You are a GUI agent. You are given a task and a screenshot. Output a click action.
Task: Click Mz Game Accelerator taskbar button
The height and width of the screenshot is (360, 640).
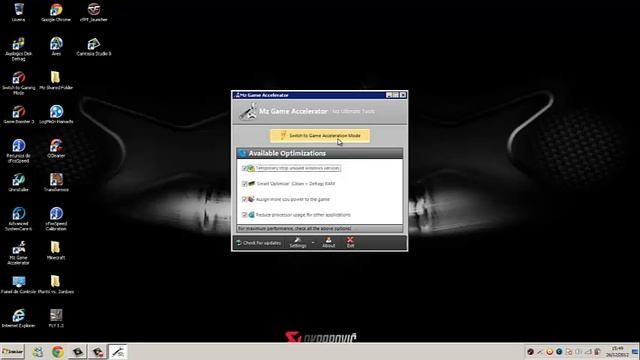(118, 351)
